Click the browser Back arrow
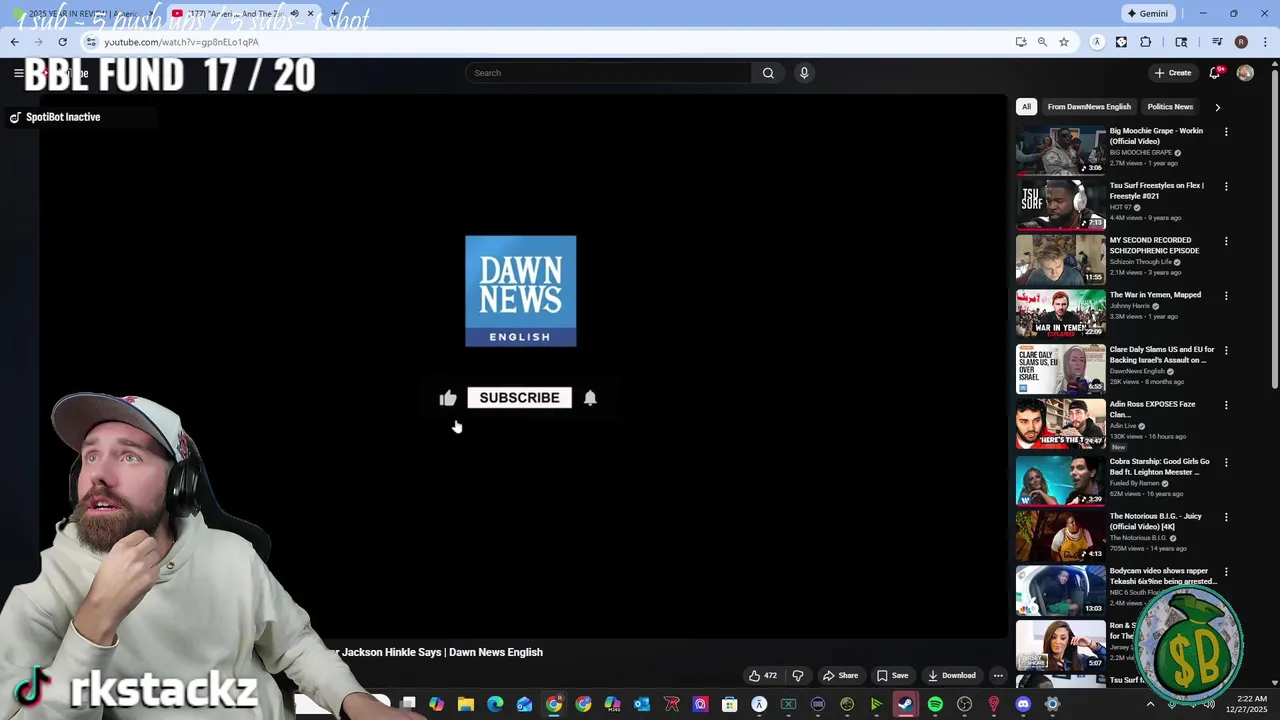 (14, 42)
